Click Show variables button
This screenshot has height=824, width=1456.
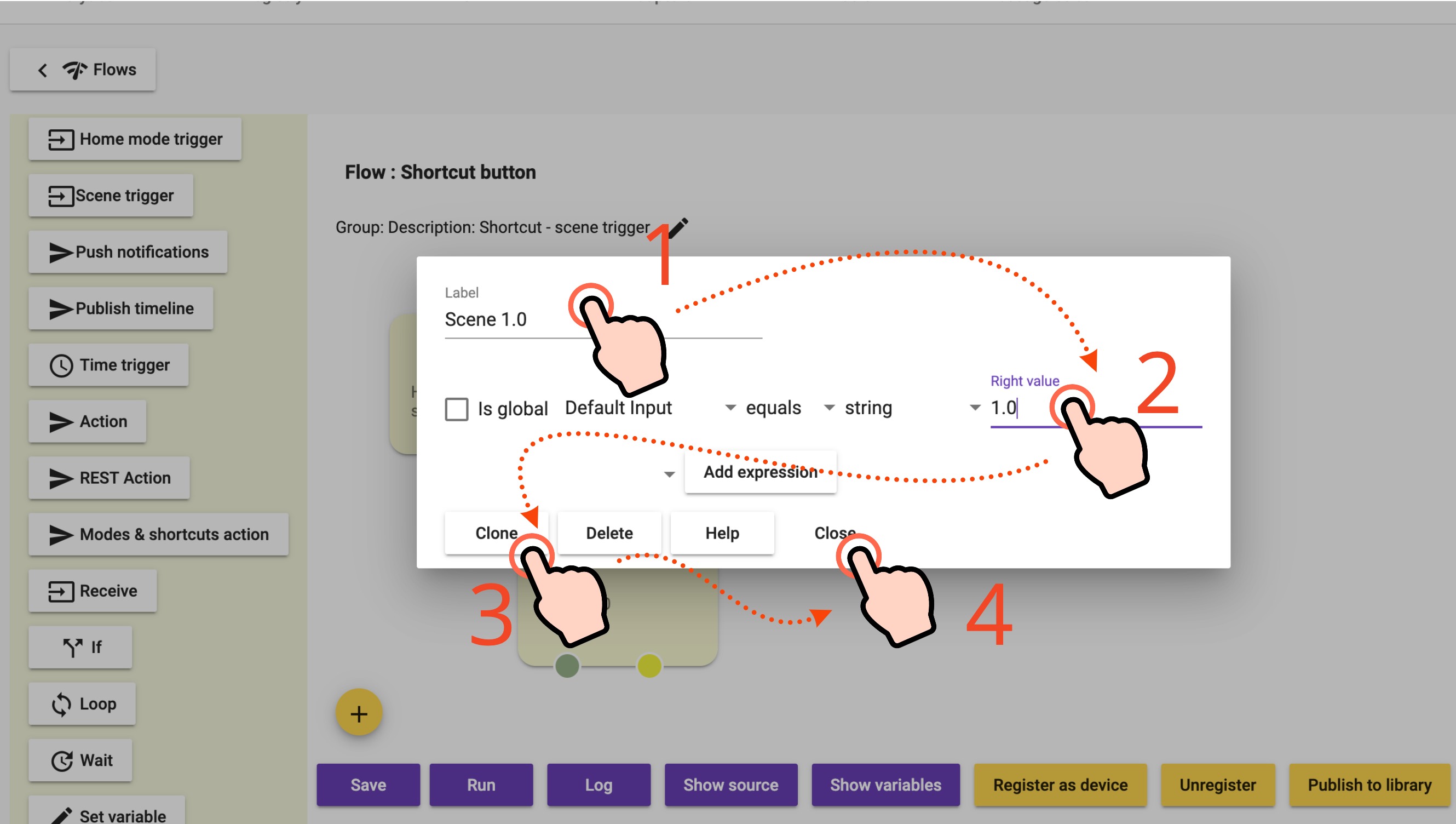coord(886,786)
